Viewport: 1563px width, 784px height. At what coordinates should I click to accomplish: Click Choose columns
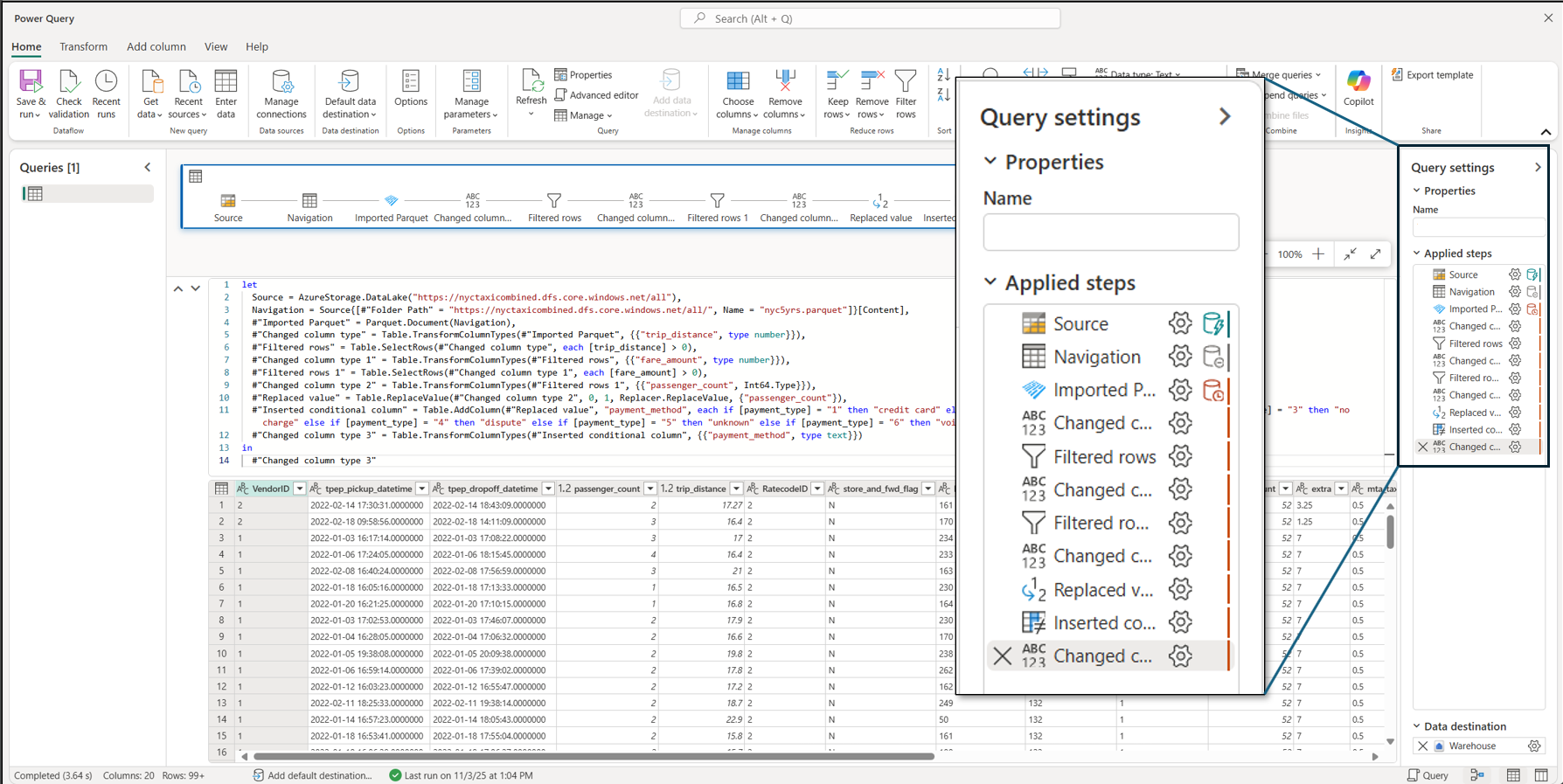click(738, 94)
